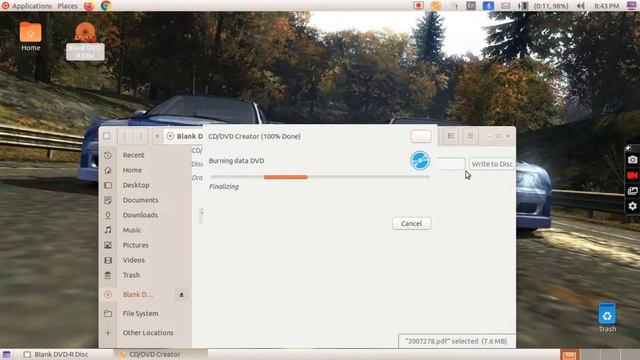The image size is (640, 360).
Task: Click the show desktop icon in taskbar
Action: click(x=7, y=354)
